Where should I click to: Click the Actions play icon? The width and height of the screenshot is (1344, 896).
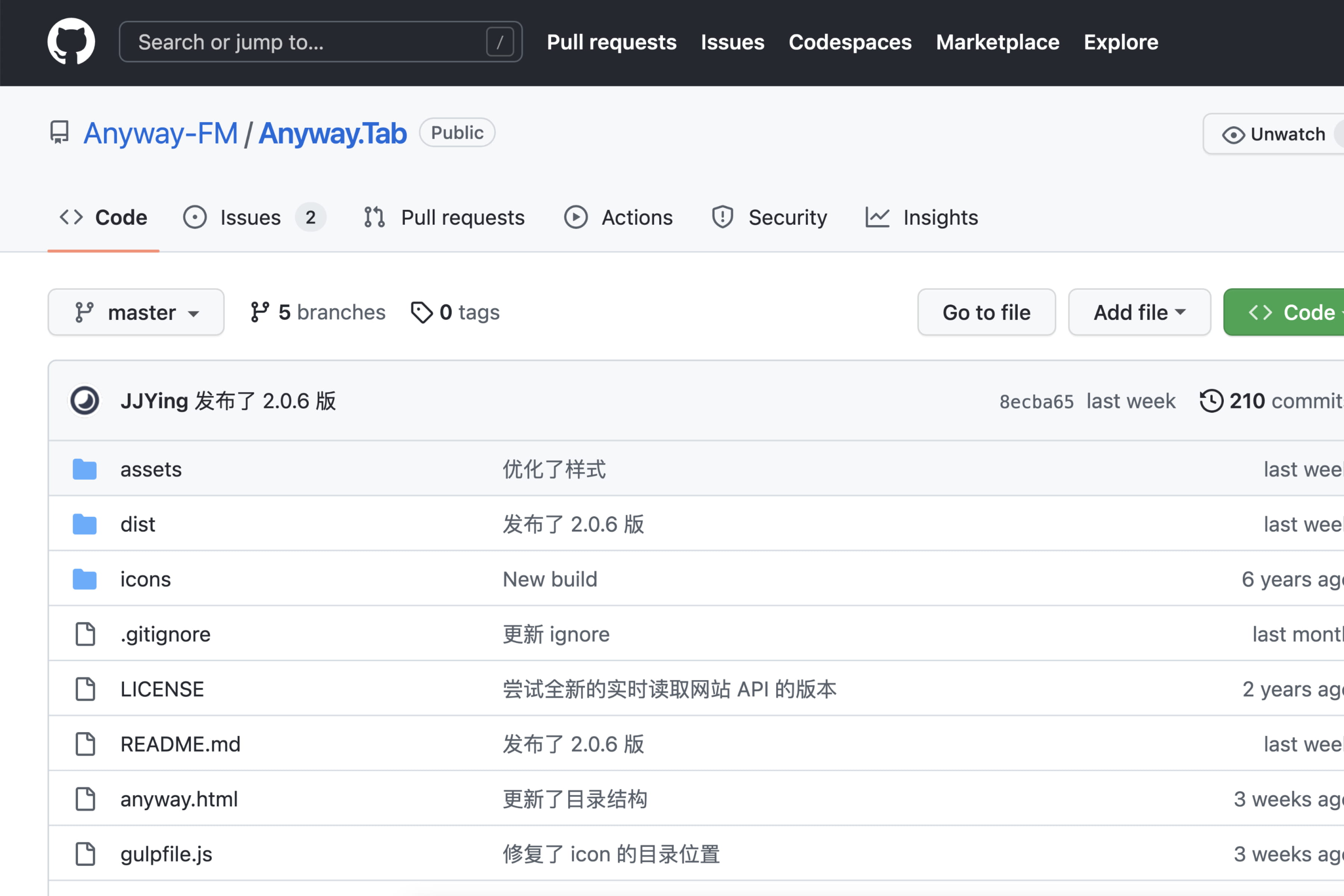(575, 217)
